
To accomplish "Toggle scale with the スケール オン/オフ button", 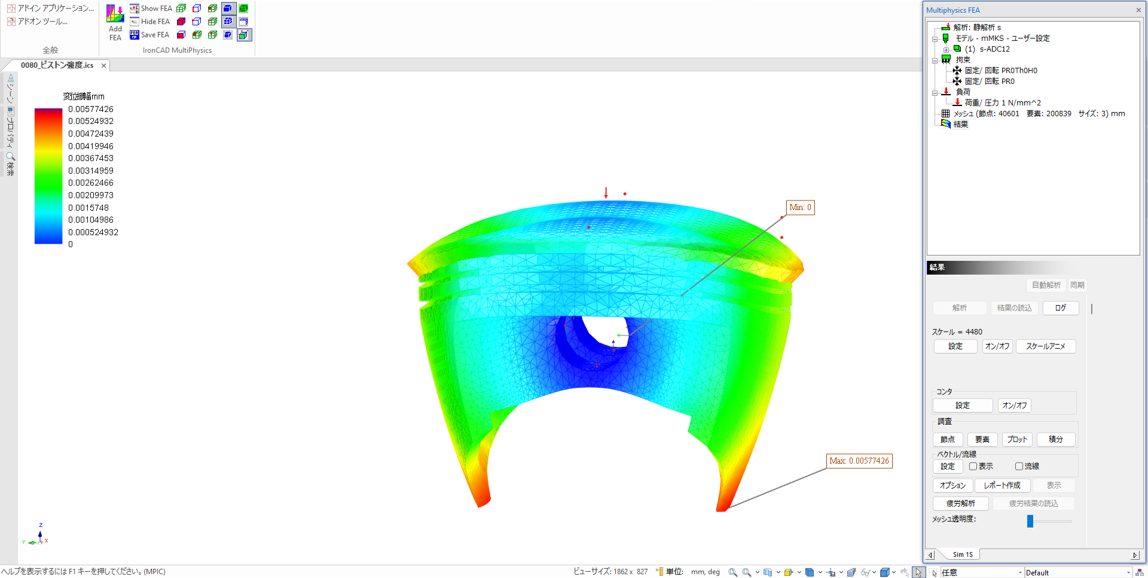I will click(997, 347).
